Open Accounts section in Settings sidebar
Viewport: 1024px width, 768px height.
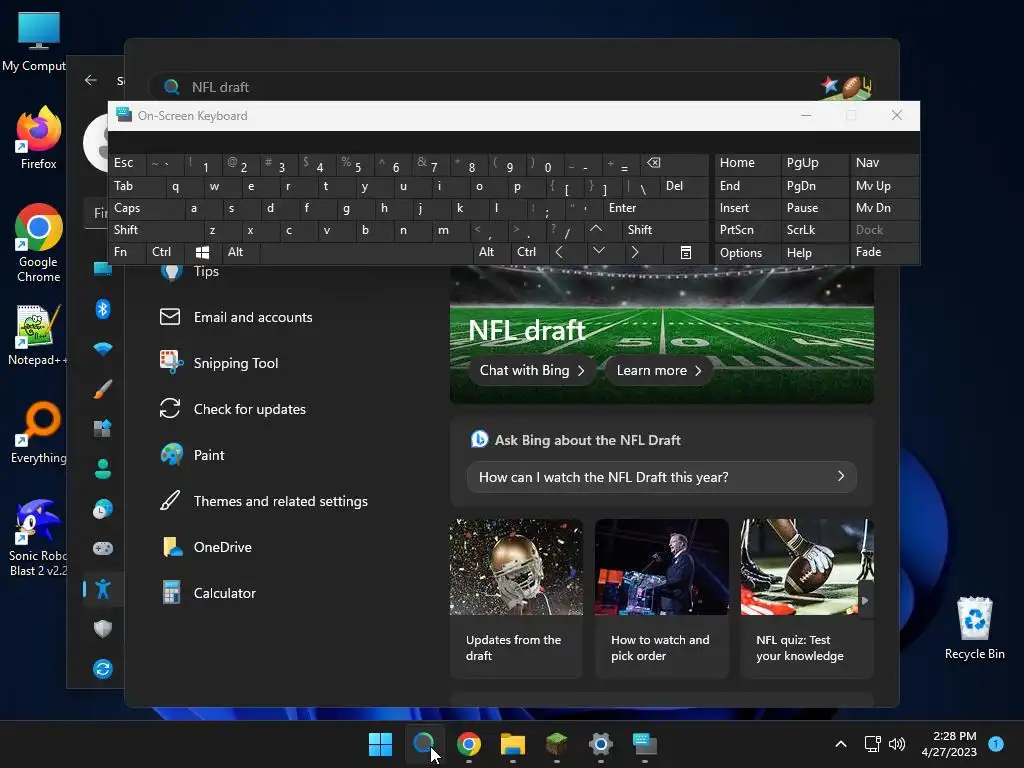coord(103,469)
